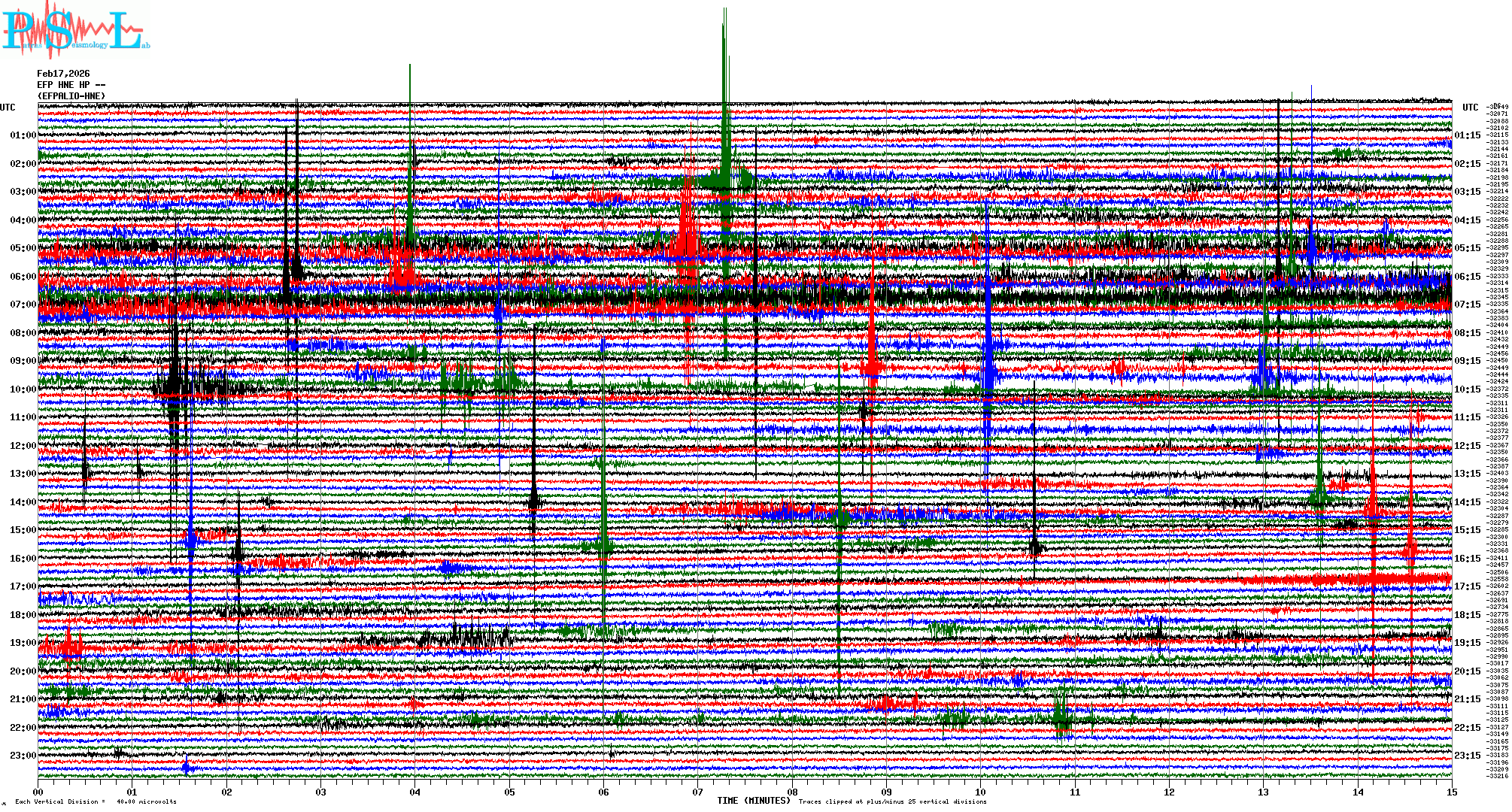Click minute 07 on the bottom axis
The height and width of the screenshot is (812, 1512).
698,792
